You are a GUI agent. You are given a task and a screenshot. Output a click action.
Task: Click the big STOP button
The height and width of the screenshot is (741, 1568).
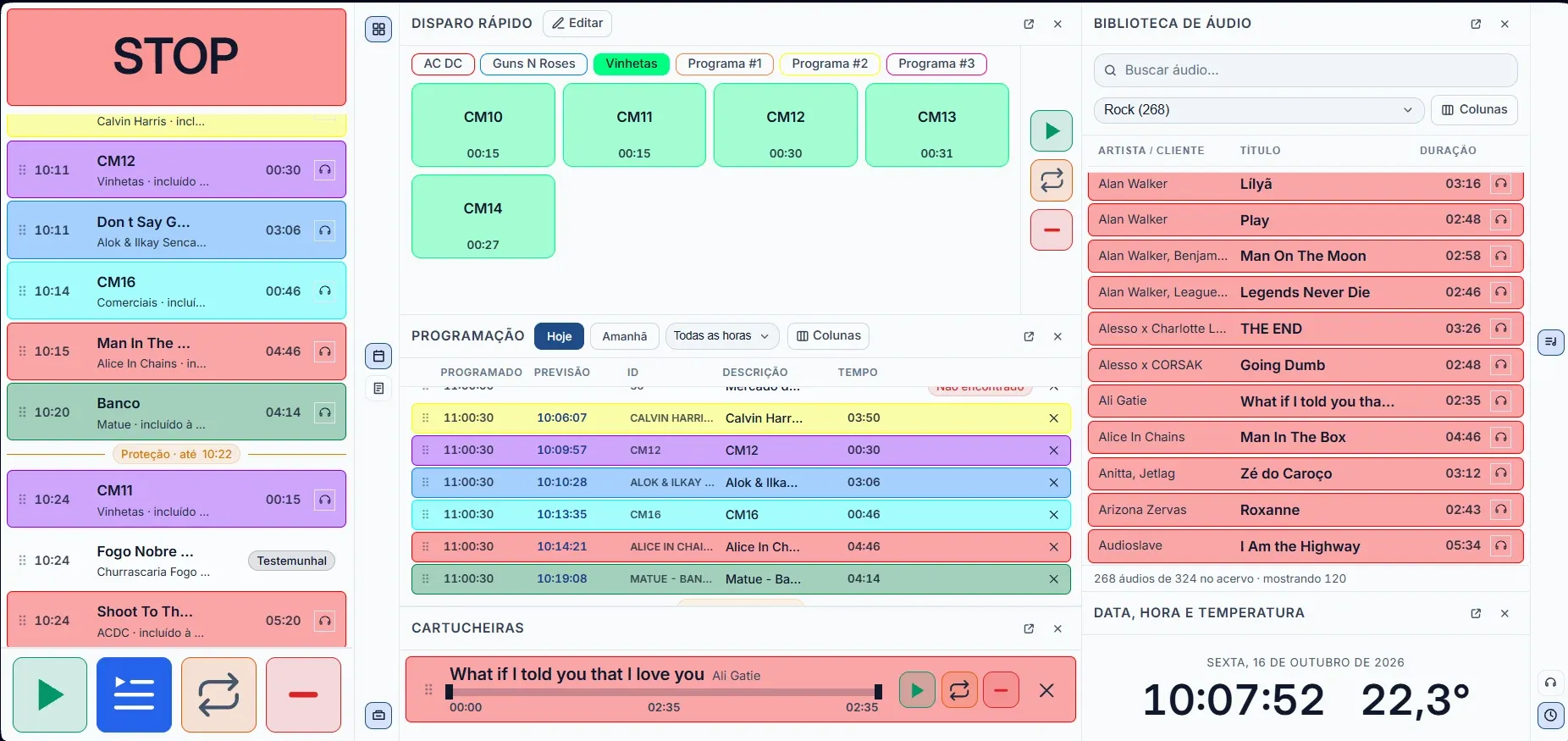[176, 57]
